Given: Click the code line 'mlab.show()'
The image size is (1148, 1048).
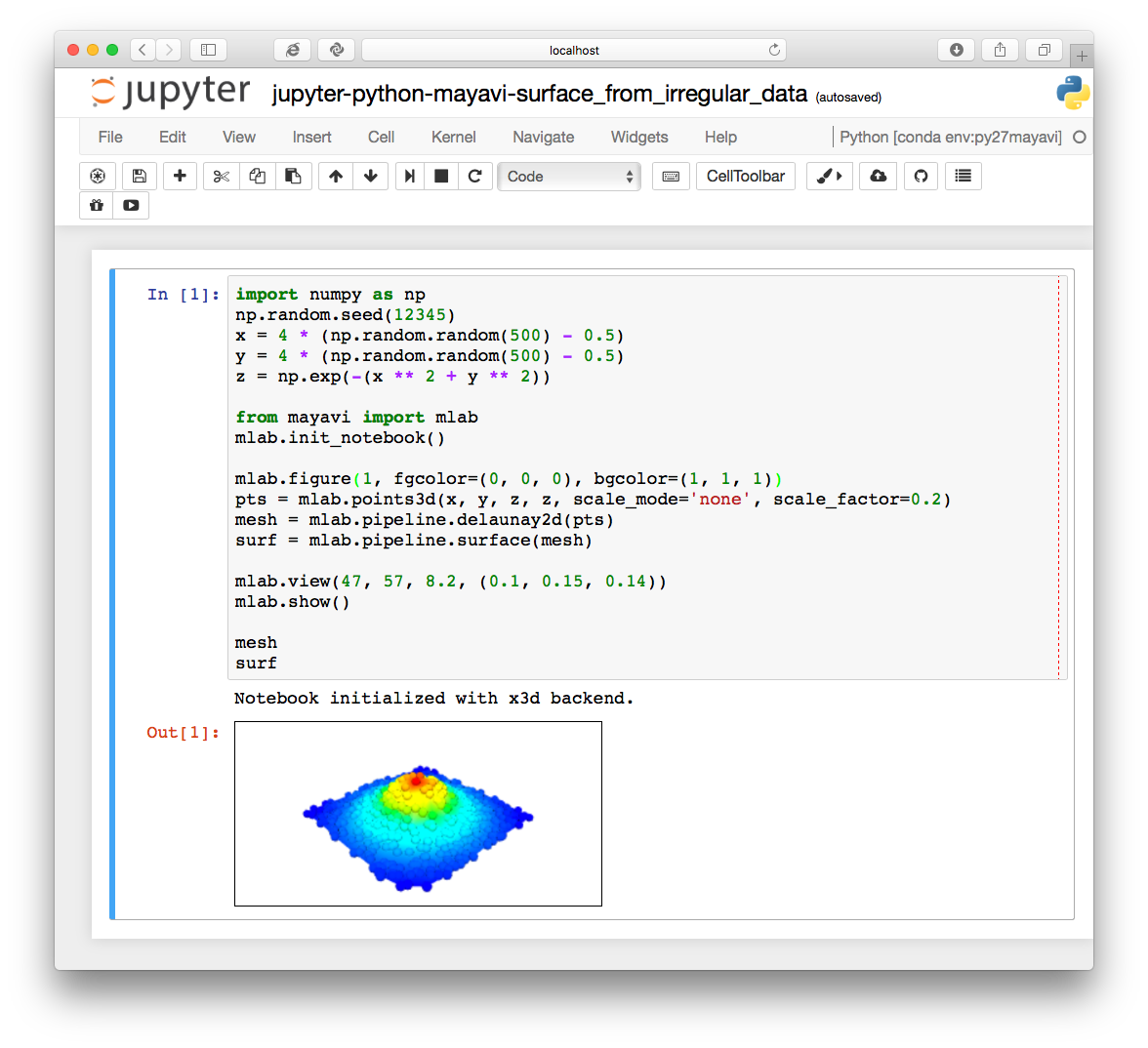Looking at the screenshot, I should [x=292, y=601].
